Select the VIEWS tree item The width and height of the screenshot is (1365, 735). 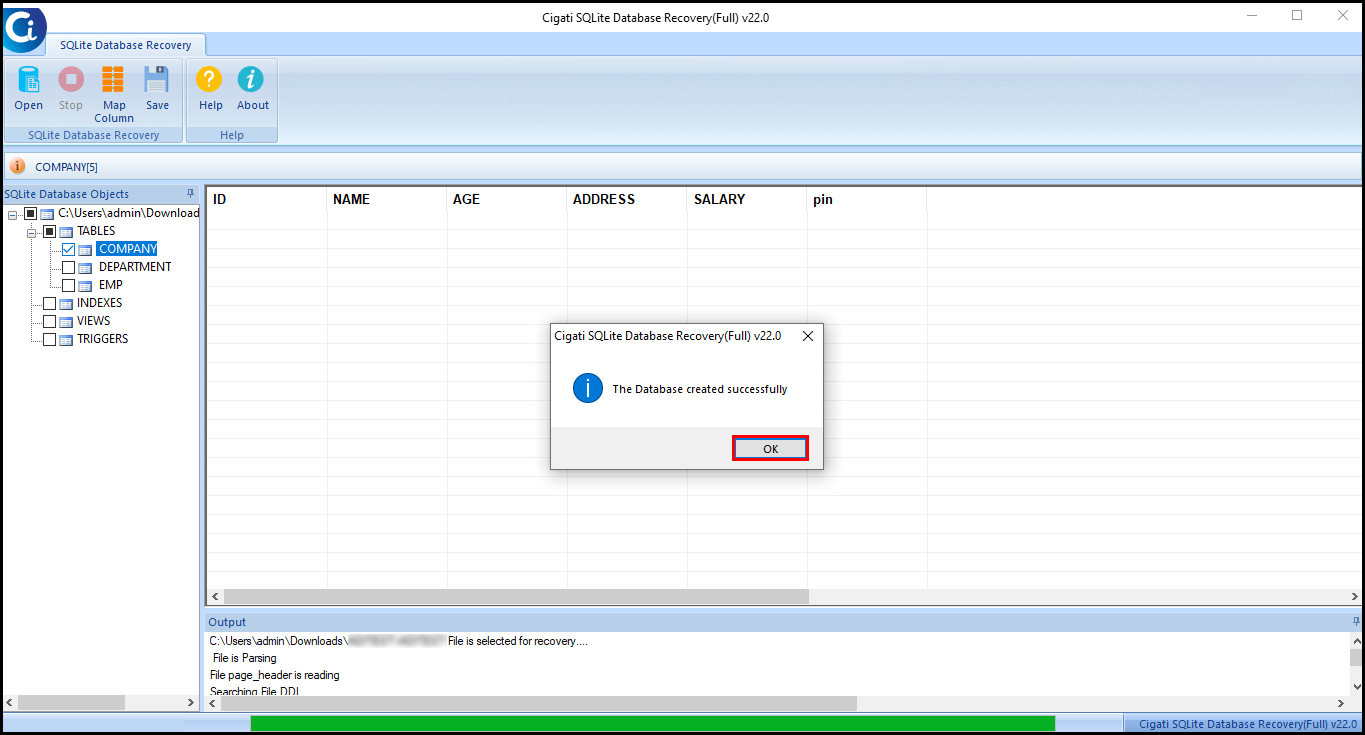tap(93, 321)
